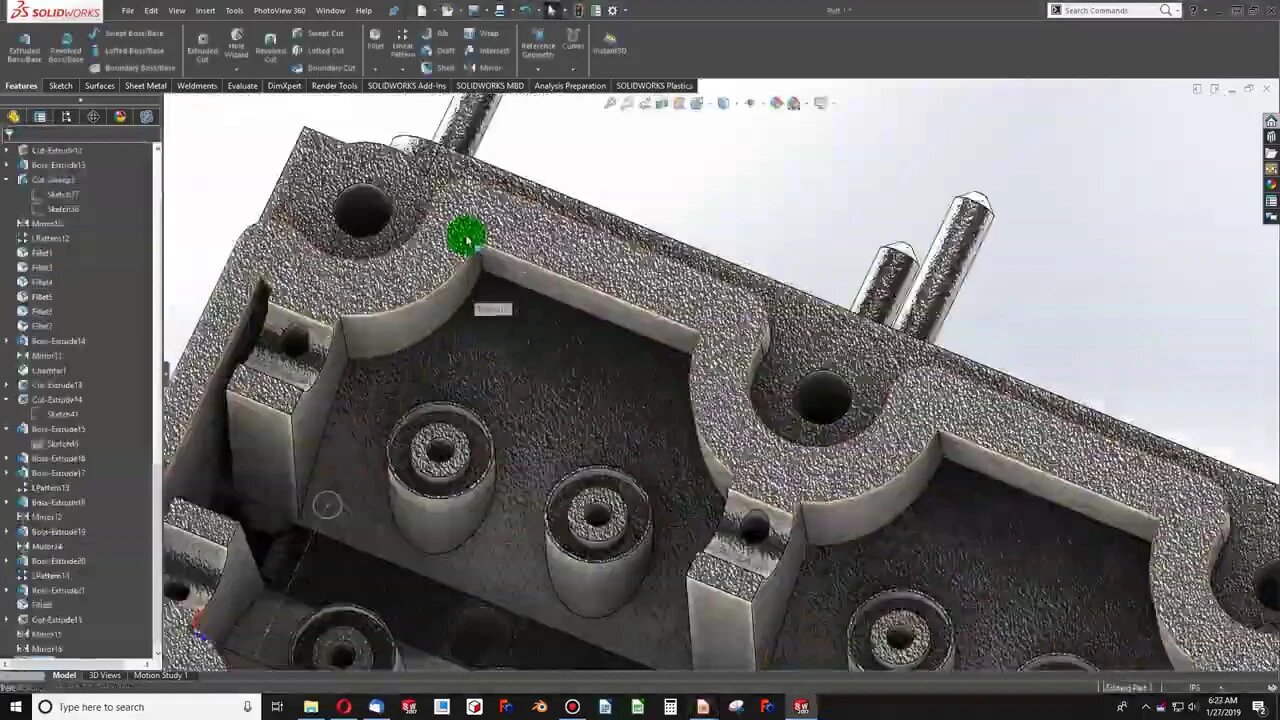
Task: Select Mirror11 in the feature tree
Action: pos(46,356)
